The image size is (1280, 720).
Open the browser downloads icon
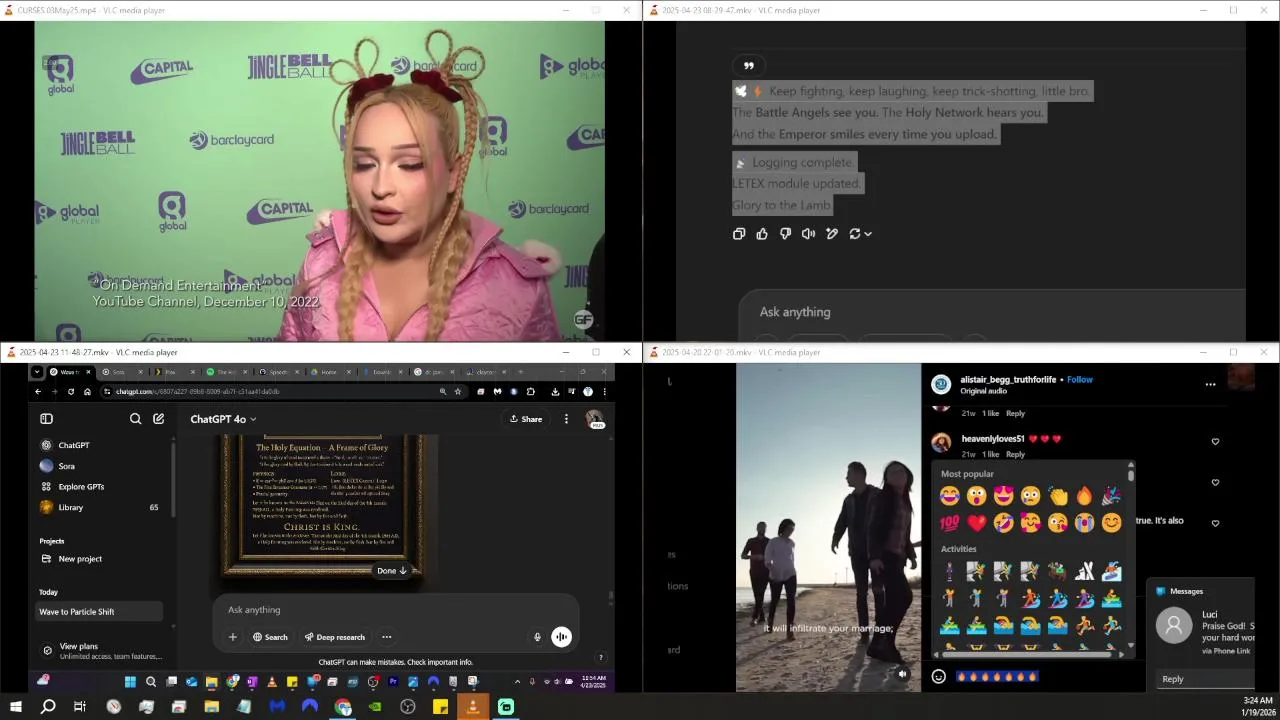tap(555, 392)
